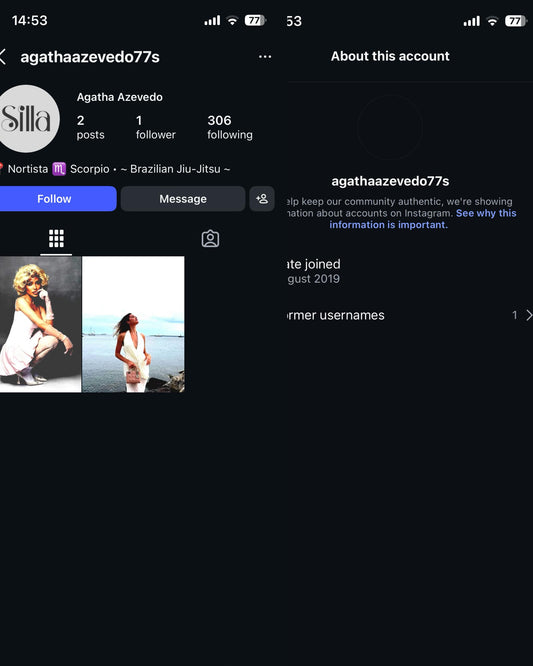The image size is (533, 666).
Task: Open the blonde woman pink dress post
Action: click(x=40, y=324)
